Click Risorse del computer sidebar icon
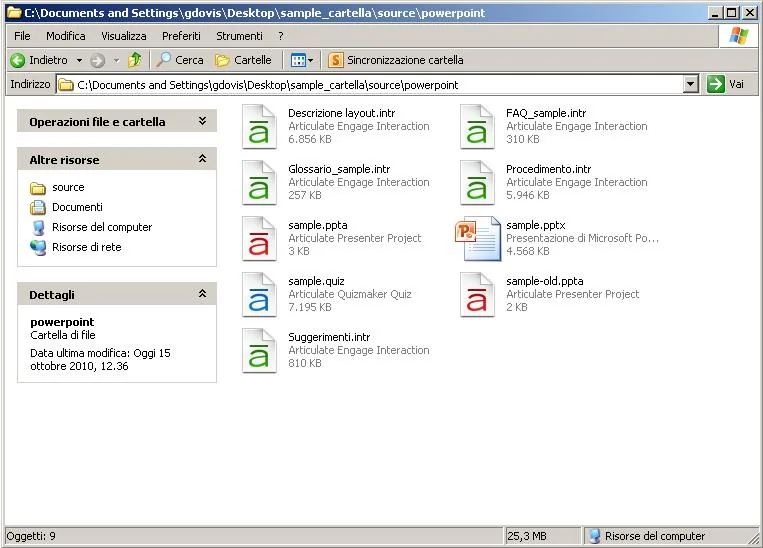Screen dimensions: 763x548 [37, 227]
